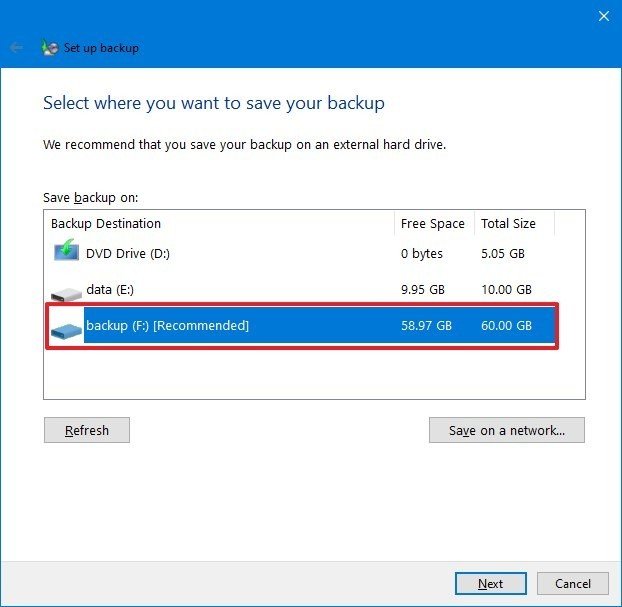Choose the DVD Drive (D:) destination label
The width and height of the screenshot is (622, 607).
128,254
